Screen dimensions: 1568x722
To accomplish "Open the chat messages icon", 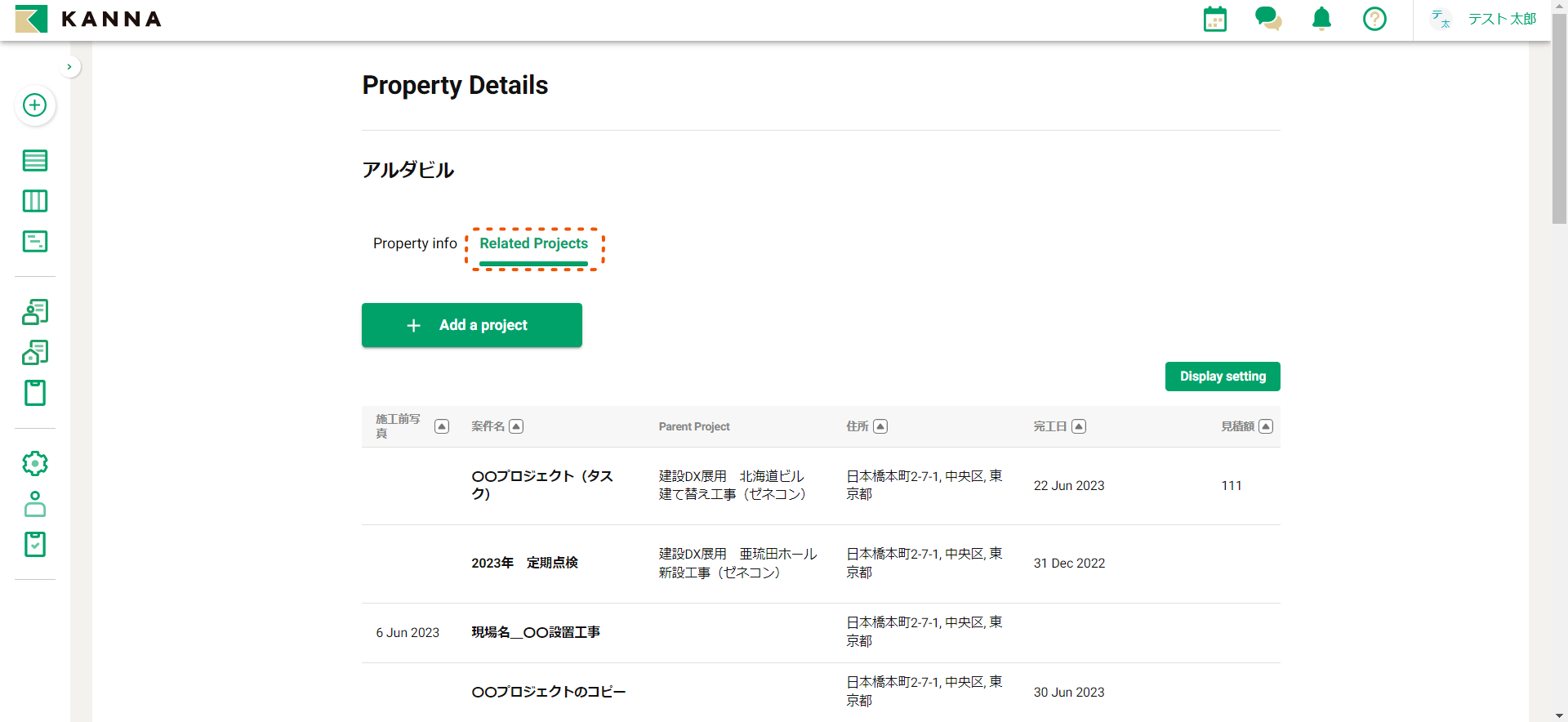I will tap(1267, 19).
